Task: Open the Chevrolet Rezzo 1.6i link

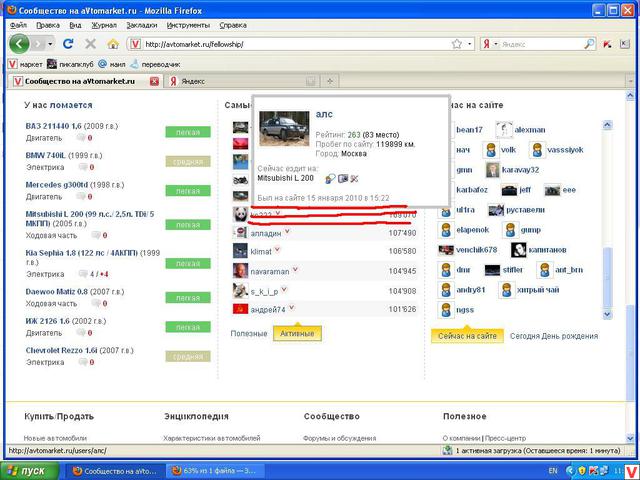Action: point(62,350)
